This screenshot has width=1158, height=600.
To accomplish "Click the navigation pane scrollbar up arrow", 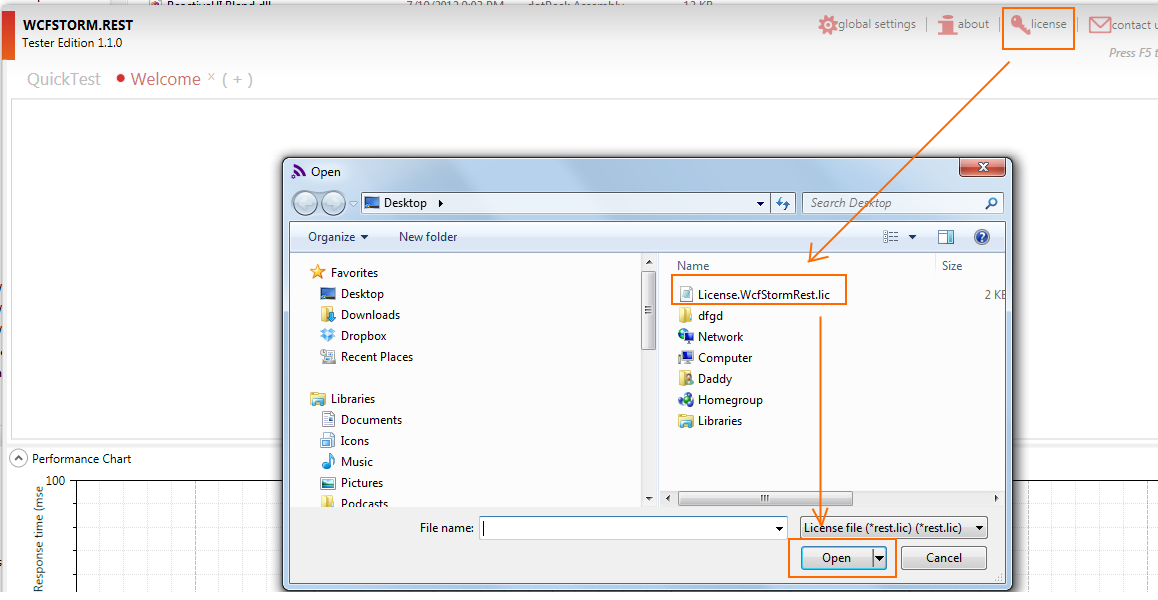I will point(649,262).
